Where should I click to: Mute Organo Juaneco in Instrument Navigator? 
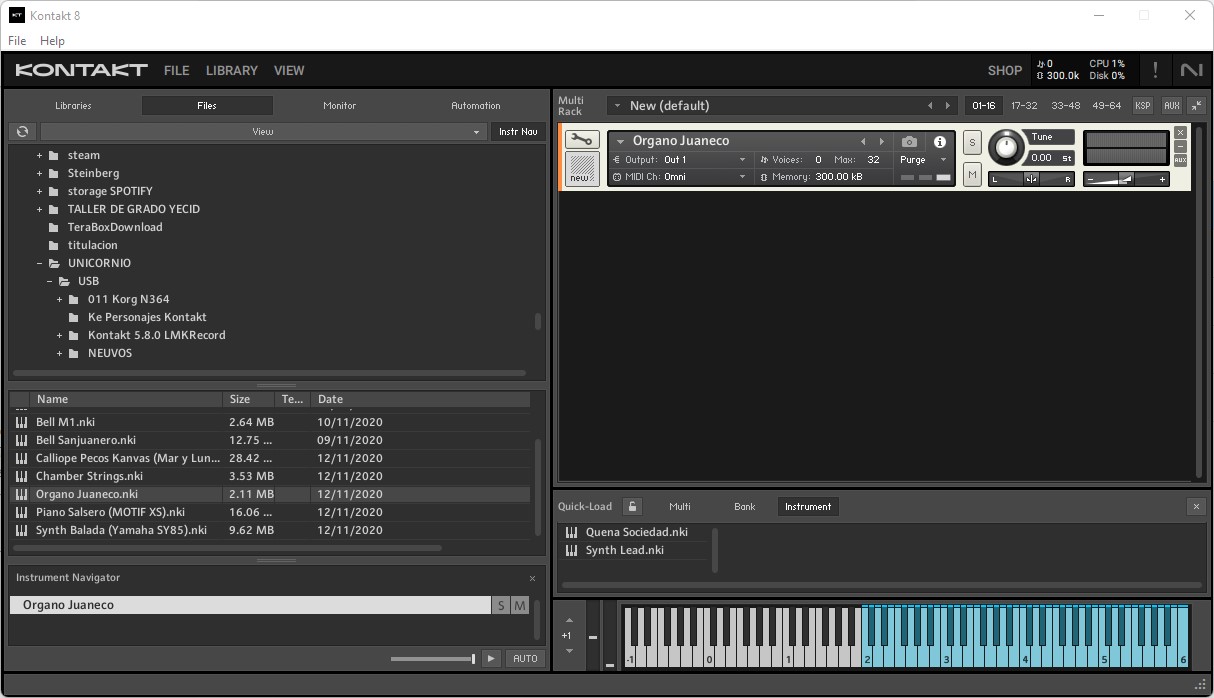[x=520, y=605]
